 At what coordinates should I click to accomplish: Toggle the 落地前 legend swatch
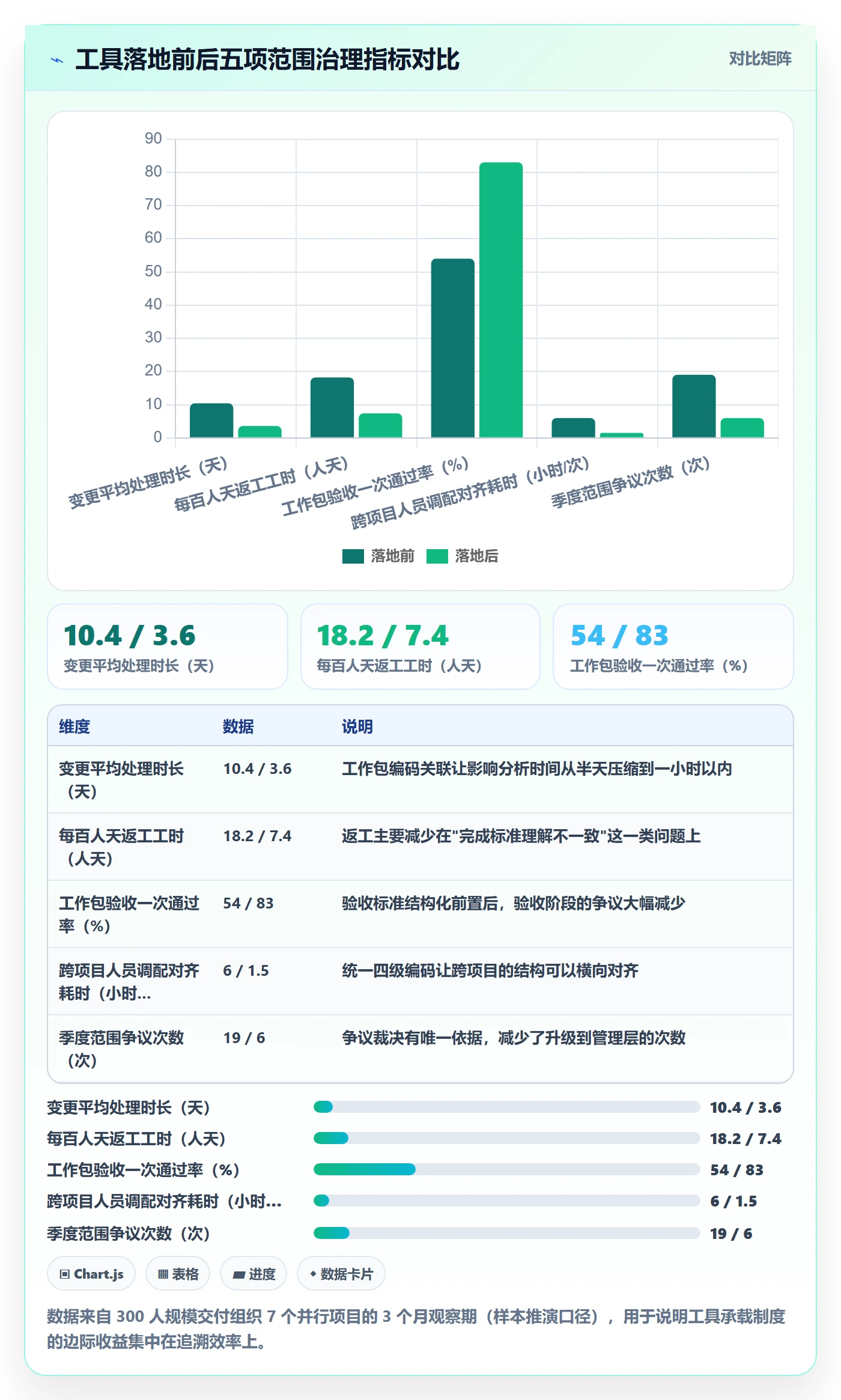[x=353, y=556]
